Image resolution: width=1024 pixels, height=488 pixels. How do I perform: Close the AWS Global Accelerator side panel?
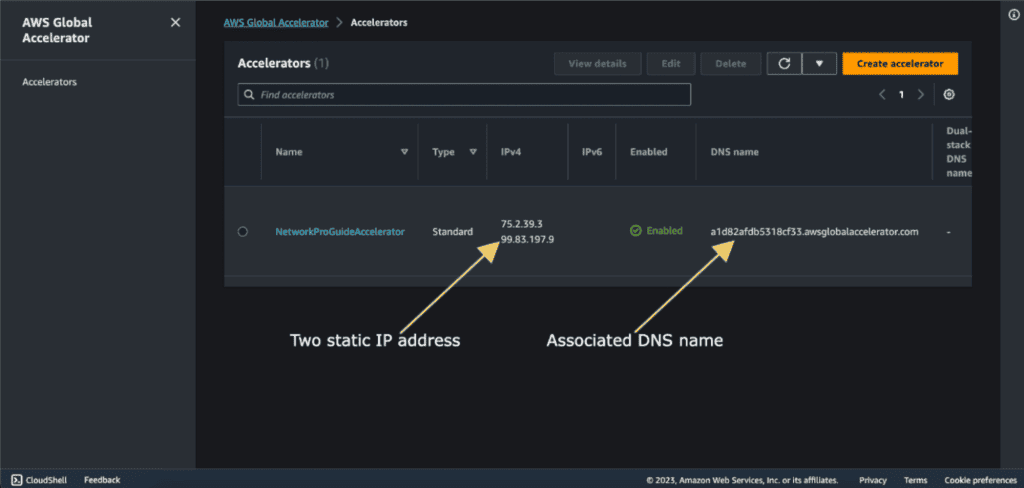(175, 23)
